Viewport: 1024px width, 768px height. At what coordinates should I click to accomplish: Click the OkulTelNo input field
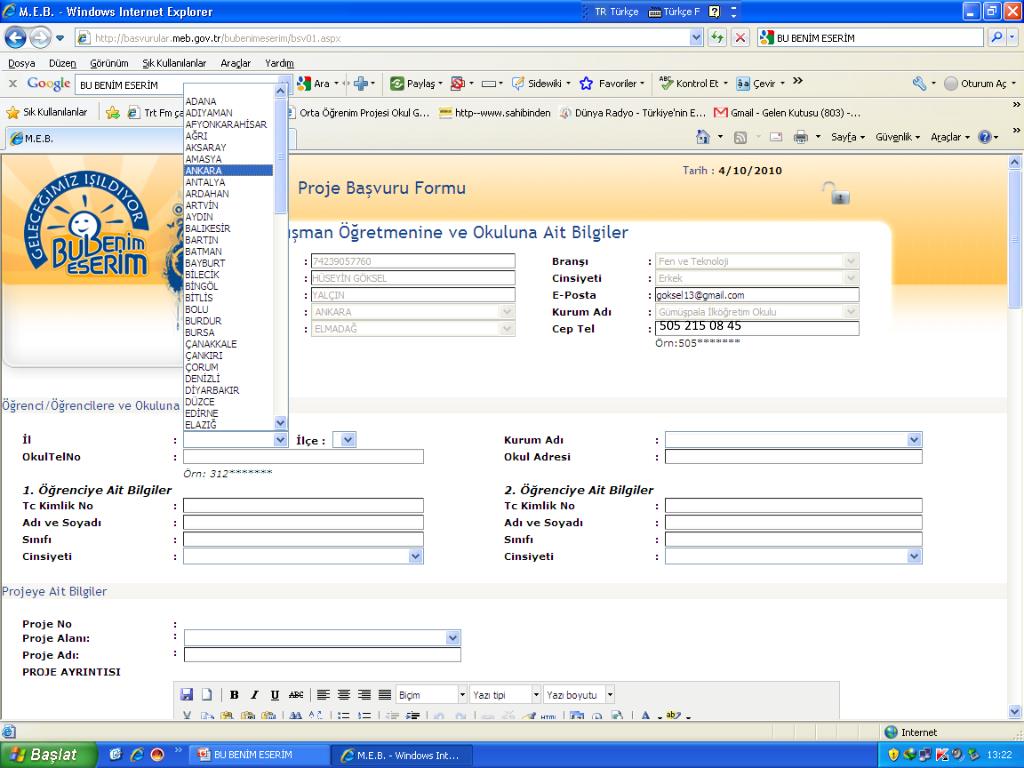pyautogui.click(x=303, y=456)
